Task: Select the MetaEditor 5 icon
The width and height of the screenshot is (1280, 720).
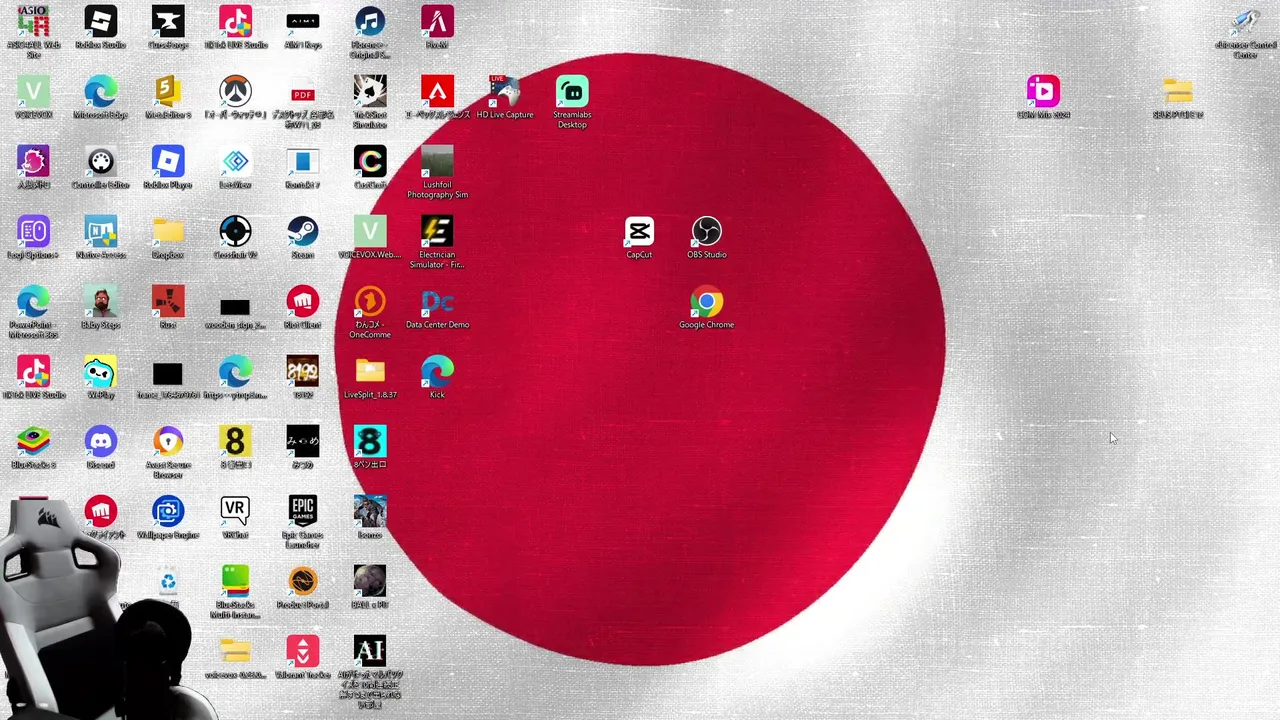Action: pyautogui.click(x=168, y=92)
